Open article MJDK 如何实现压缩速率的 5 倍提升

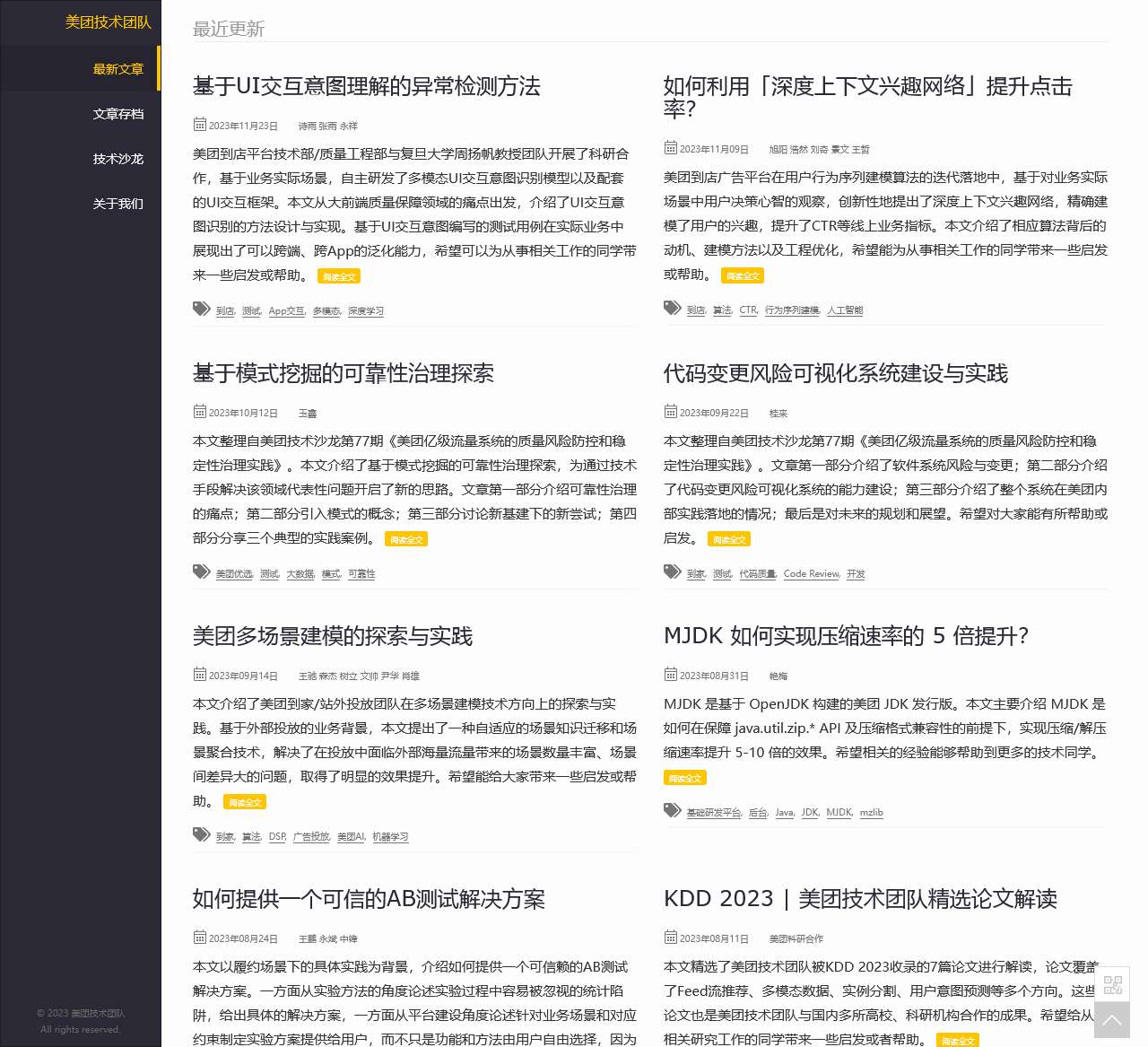pyautogui.click(x=846, y=636)
